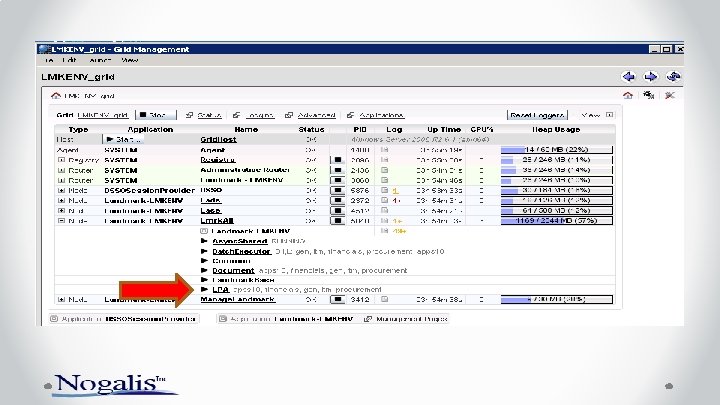Click the Up Time column header
720x405 pixels.
[x=444, y=129]
